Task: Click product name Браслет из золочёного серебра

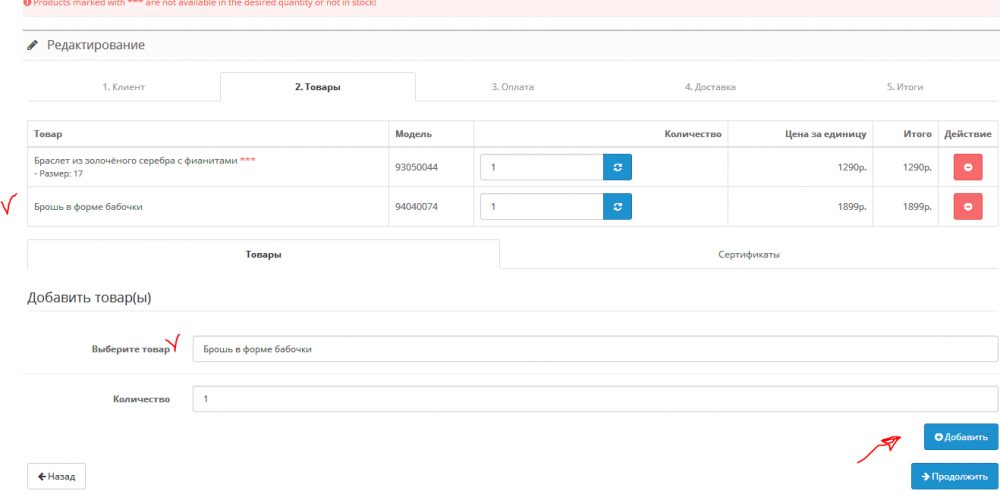Action: pyautogui.click(x=136, y=160)
